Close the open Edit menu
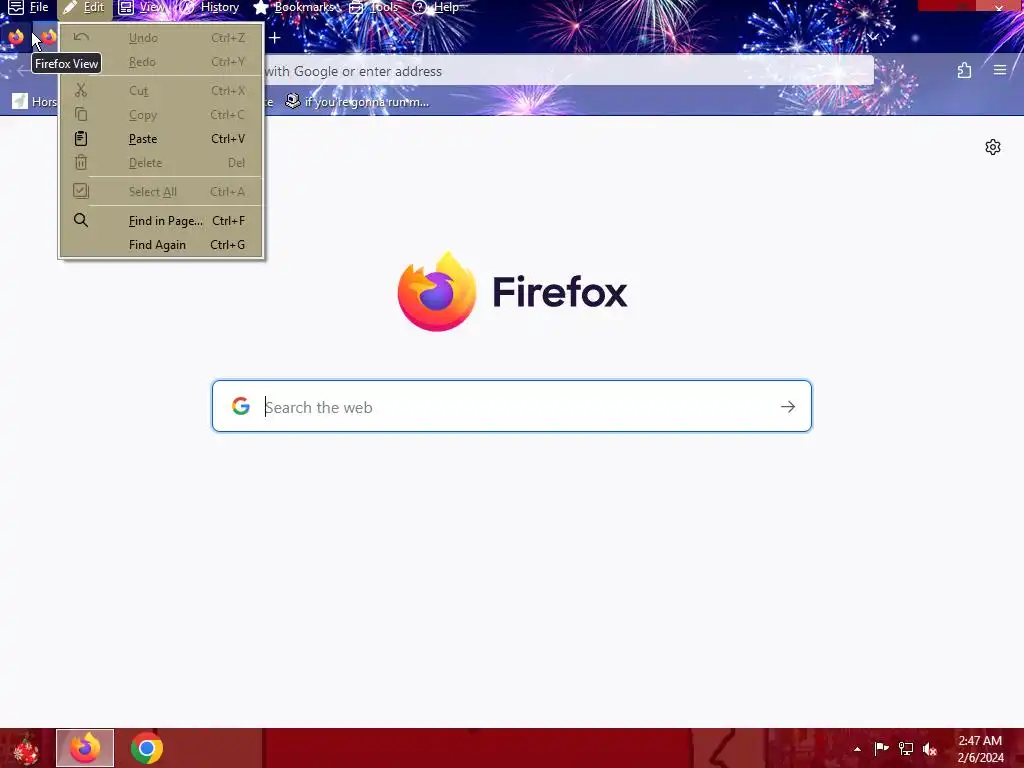This screenshot has width=1024, height=768. tap(84, 8)
